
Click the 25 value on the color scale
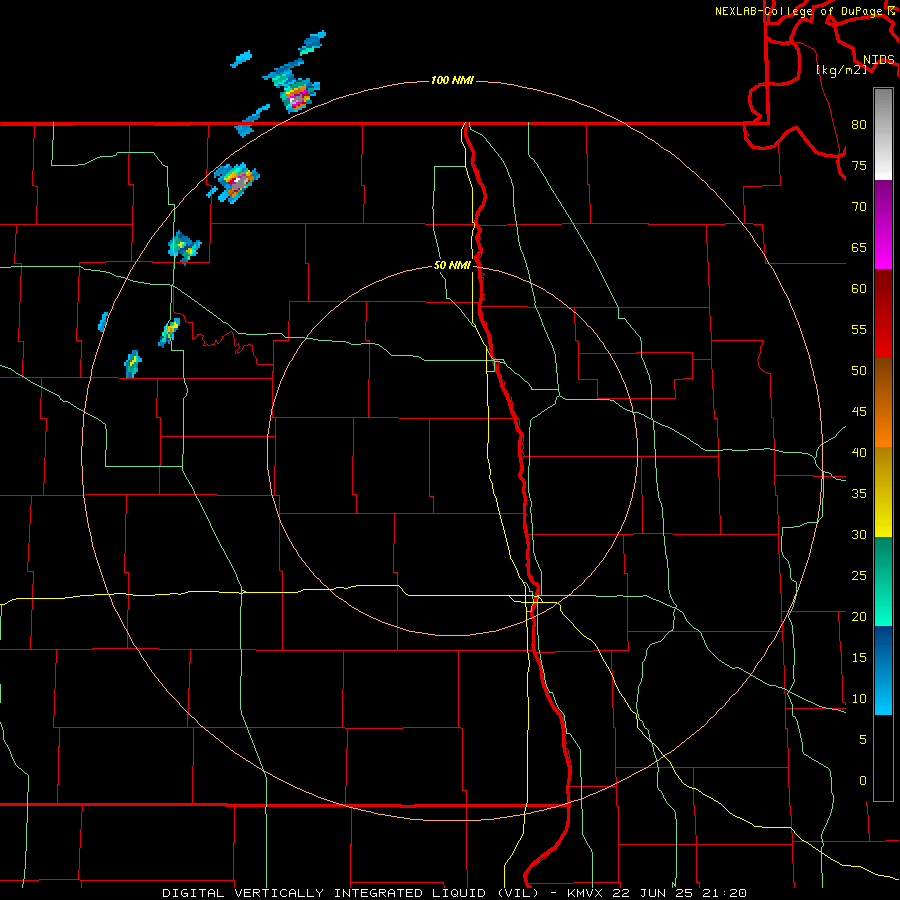[x=859, y=576]
